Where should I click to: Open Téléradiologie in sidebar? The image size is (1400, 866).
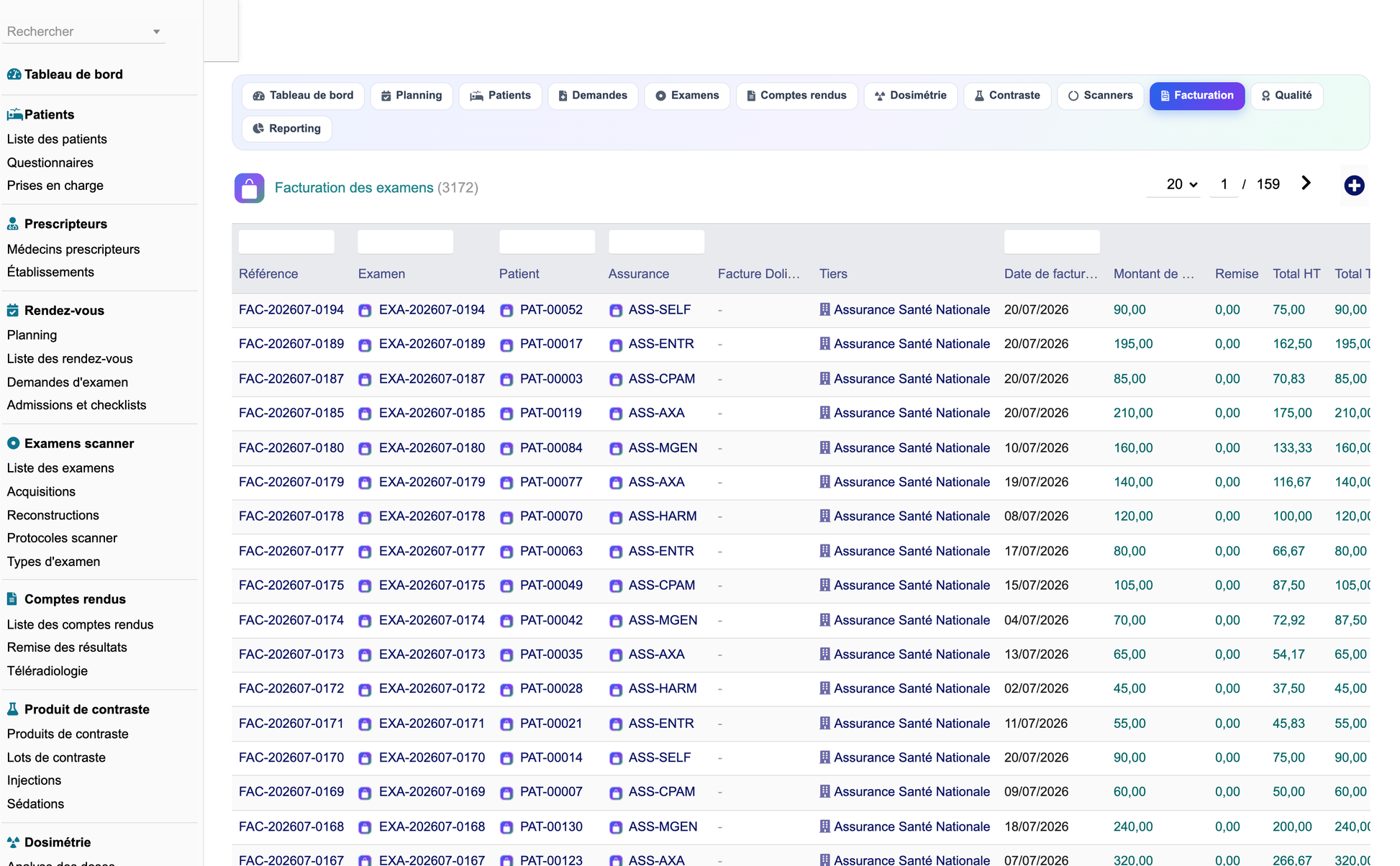(47, 670)
